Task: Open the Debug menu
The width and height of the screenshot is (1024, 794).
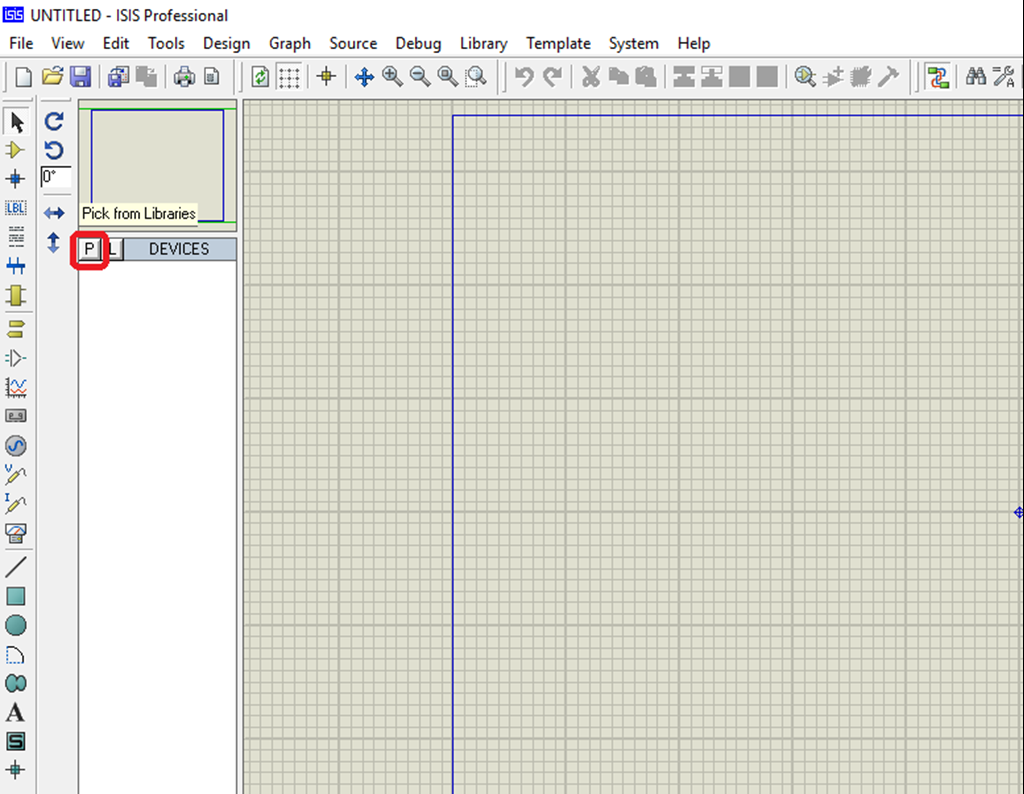Action: [x=418, y=43]
